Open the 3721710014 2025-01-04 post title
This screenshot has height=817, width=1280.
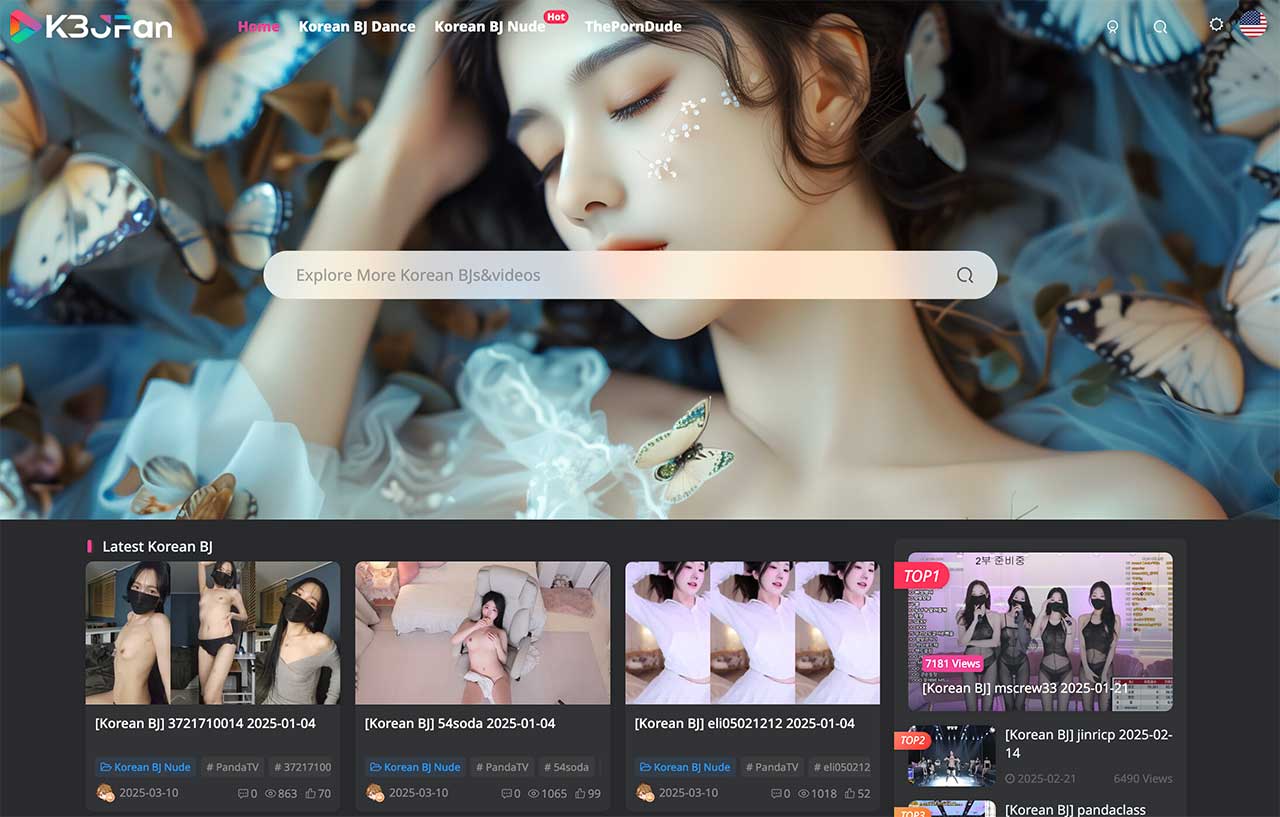coord(205,723)
